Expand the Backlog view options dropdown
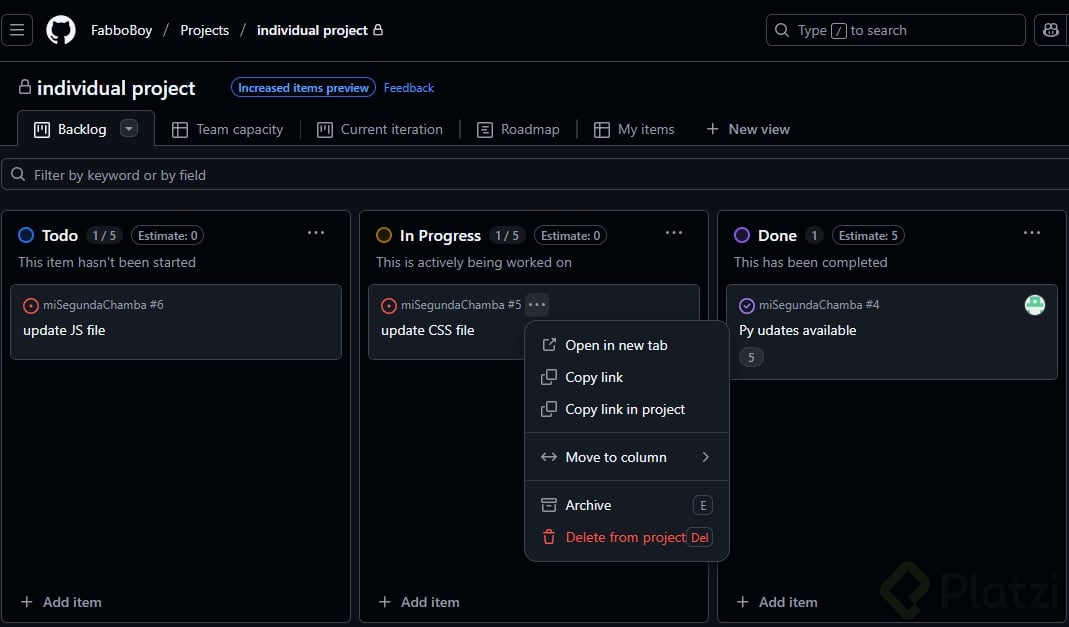Viewport: 1069px width, 627px height. pos(128,128)
